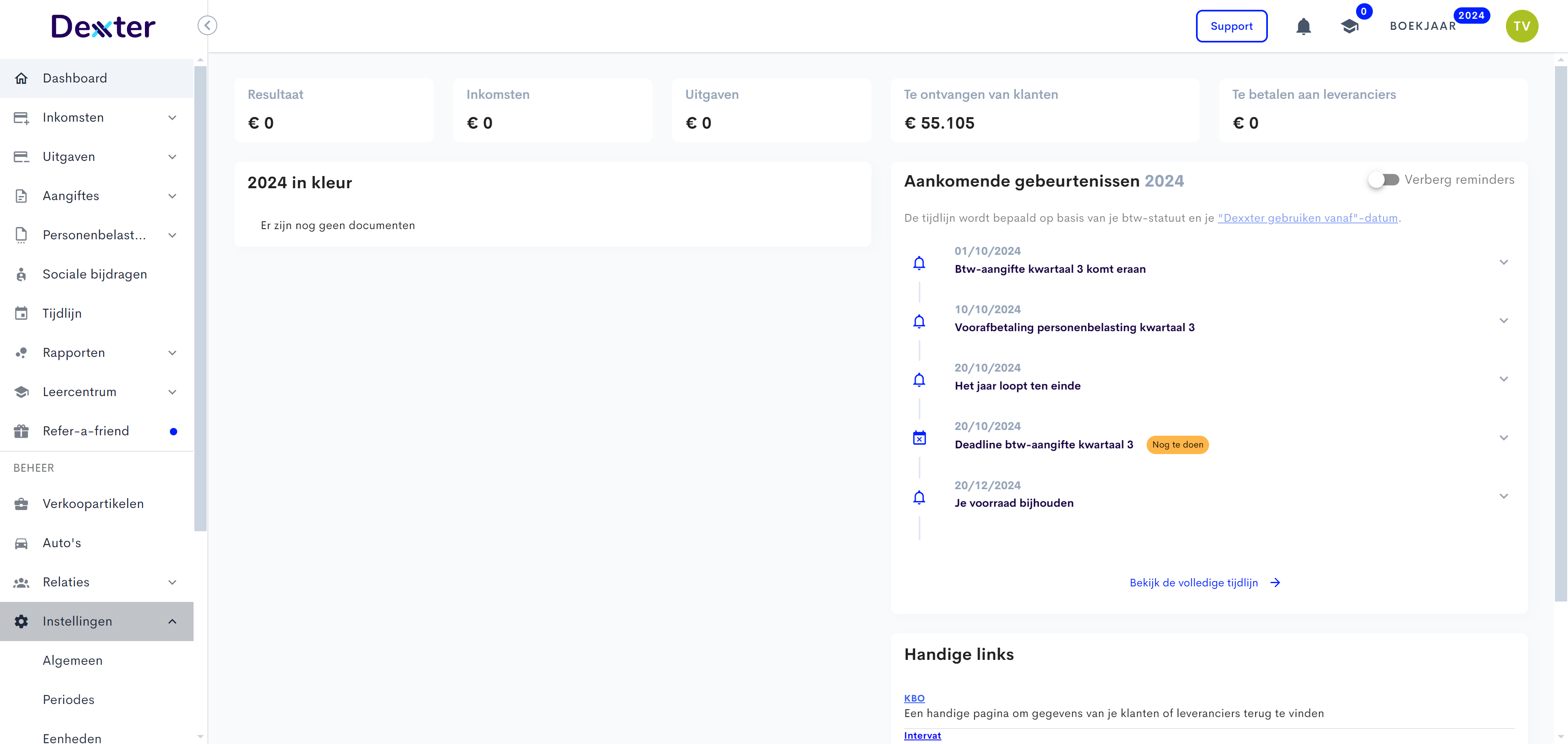Click the Support button
The height and width of the screenshot is (744, 1568).
click(1232, 26)
